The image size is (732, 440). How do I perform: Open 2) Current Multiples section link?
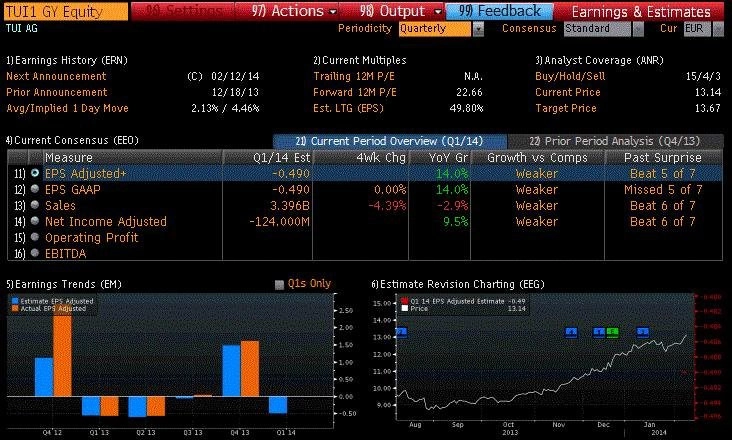coord(359,60)
